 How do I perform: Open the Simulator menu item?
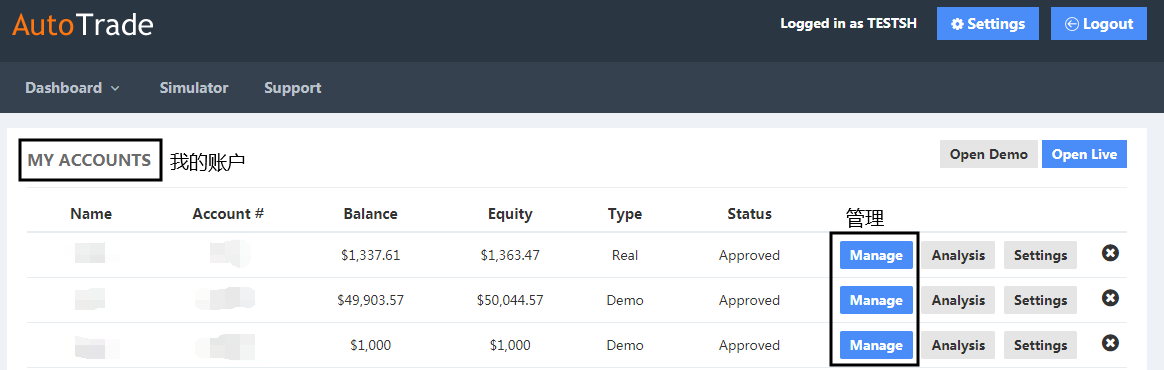(x=194, y=88)
